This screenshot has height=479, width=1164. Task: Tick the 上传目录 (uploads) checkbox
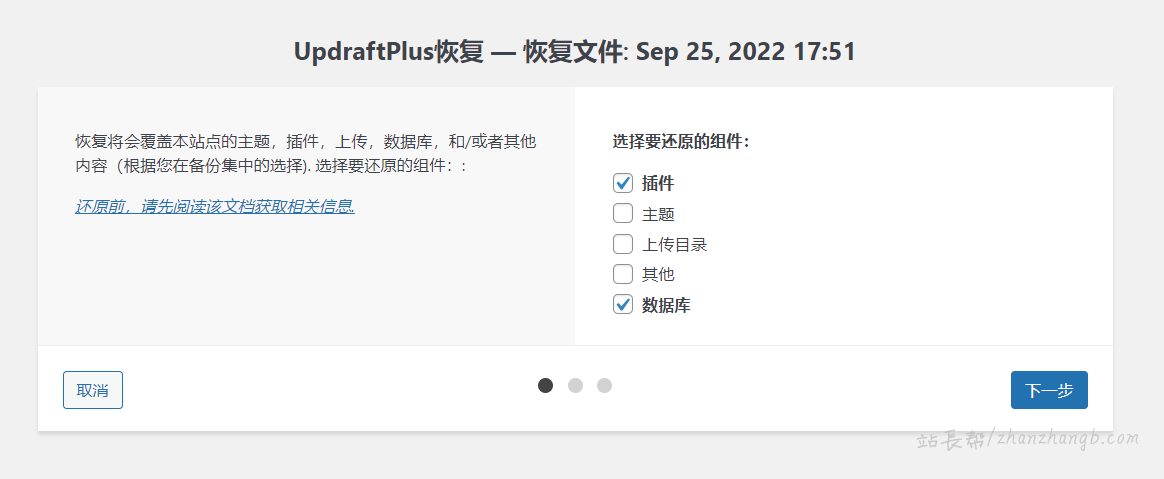(x=623, y=244)
